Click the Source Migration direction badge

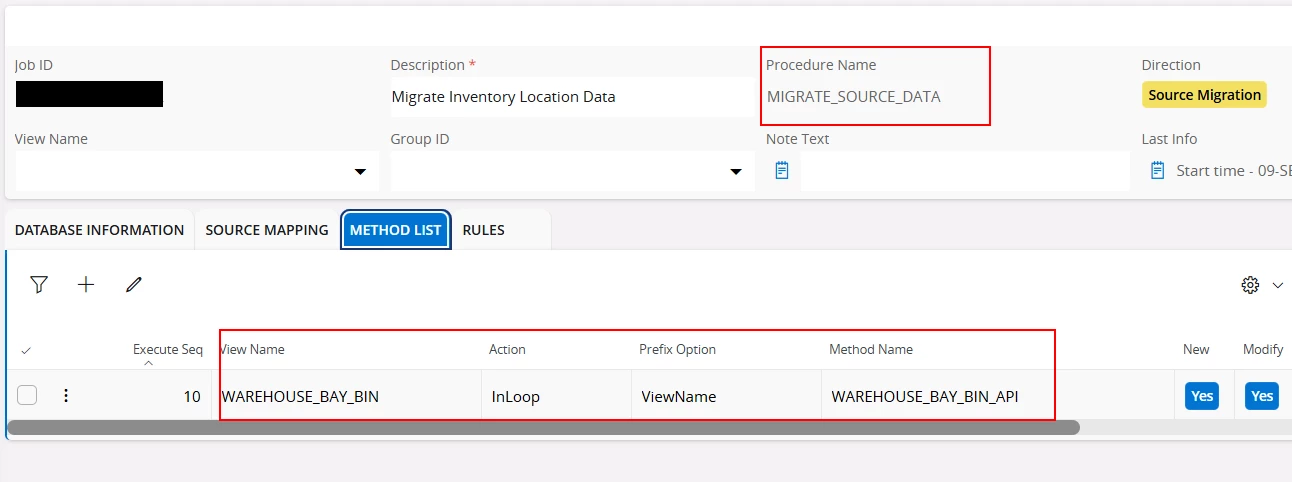point(1204,95)
